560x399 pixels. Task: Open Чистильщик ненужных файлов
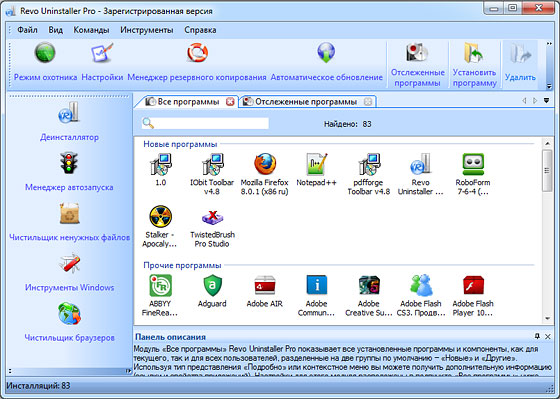coord(69,222)
